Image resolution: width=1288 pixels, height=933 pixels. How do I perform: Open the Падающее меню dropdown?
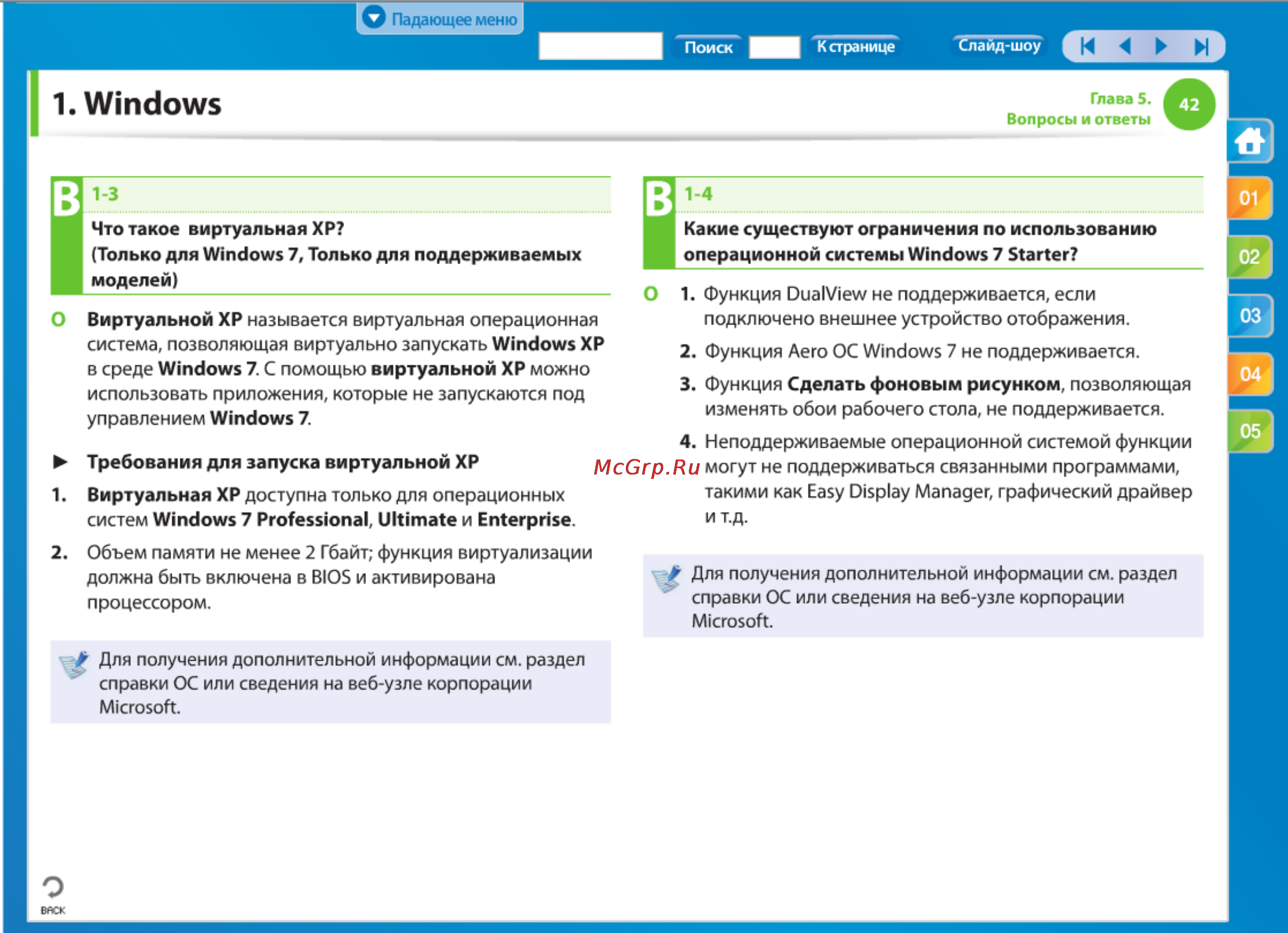pyautogui.click(x=440, y=19)
